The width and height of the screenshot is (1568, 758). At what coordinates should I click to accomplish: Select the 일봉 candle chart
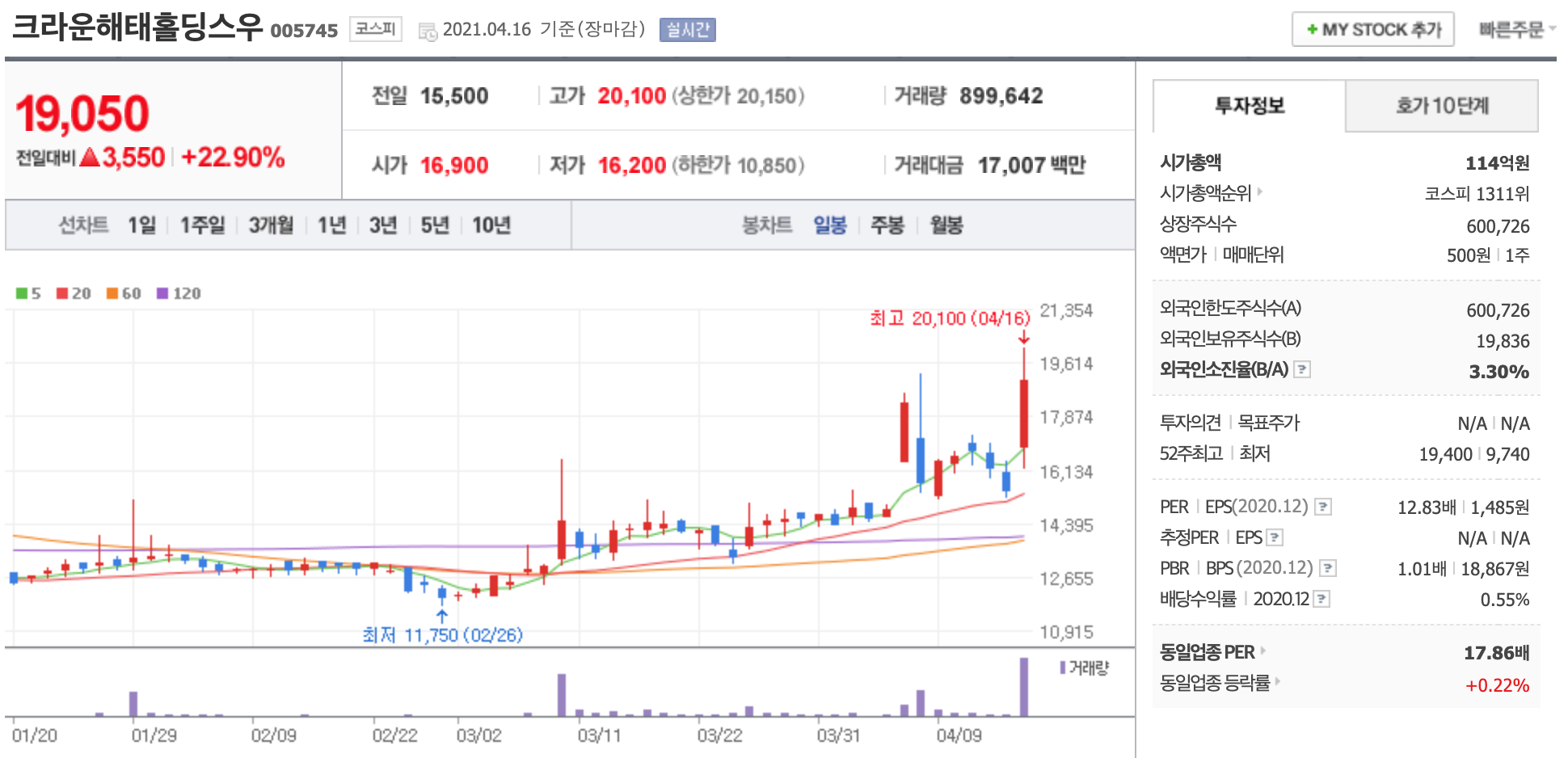830,225
